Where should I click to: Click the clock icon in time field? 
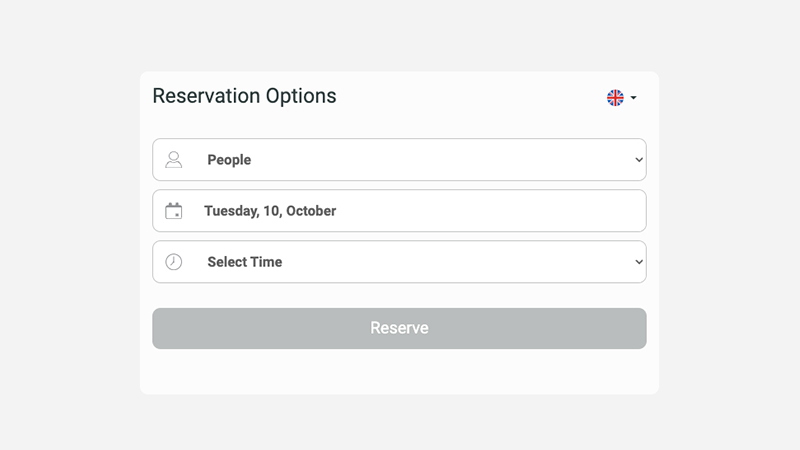(173, 262)
